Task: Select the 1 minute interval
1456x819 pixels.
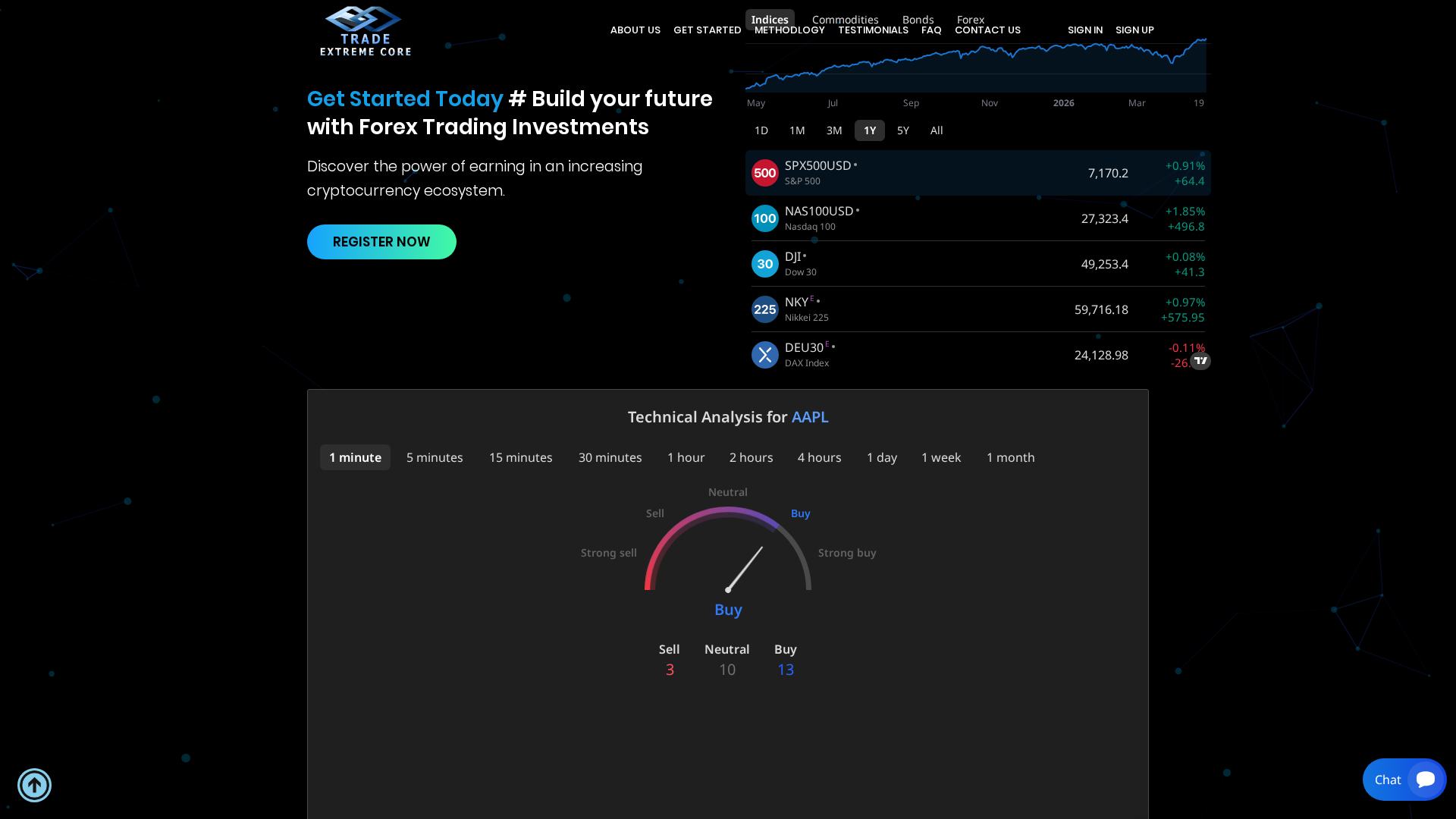Action: point(355,457)
